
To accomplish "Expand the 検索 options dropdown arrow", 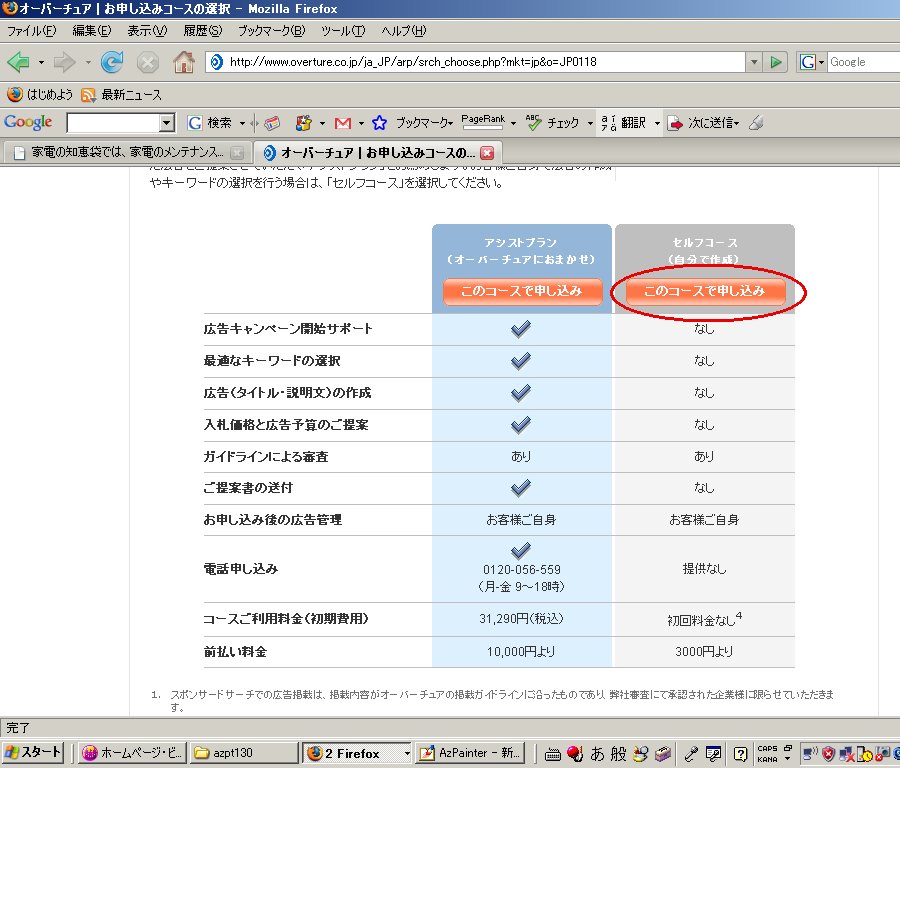I will point(242,123).
